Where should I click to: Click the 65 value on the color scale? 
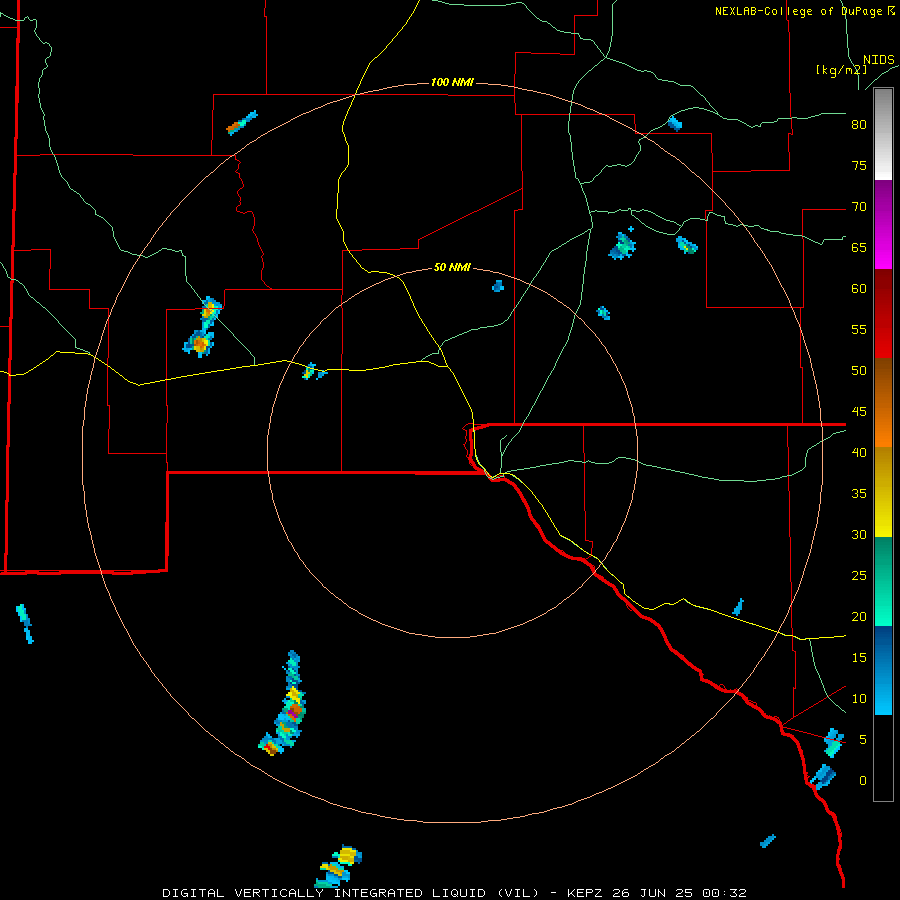pyautogui.click(x=859, y=247)
